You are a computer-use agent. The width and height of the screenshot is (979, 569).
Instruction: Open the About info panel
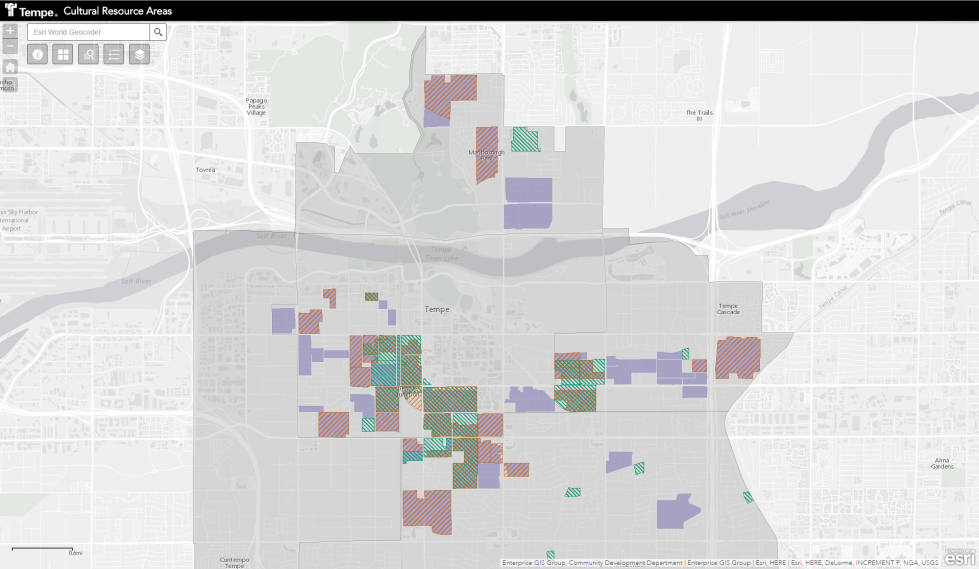click(x=38, y=54)
